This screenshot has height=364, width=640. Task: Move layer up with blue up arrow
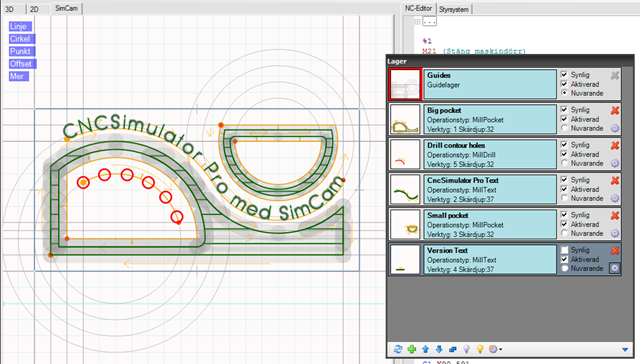click(425, 349)
